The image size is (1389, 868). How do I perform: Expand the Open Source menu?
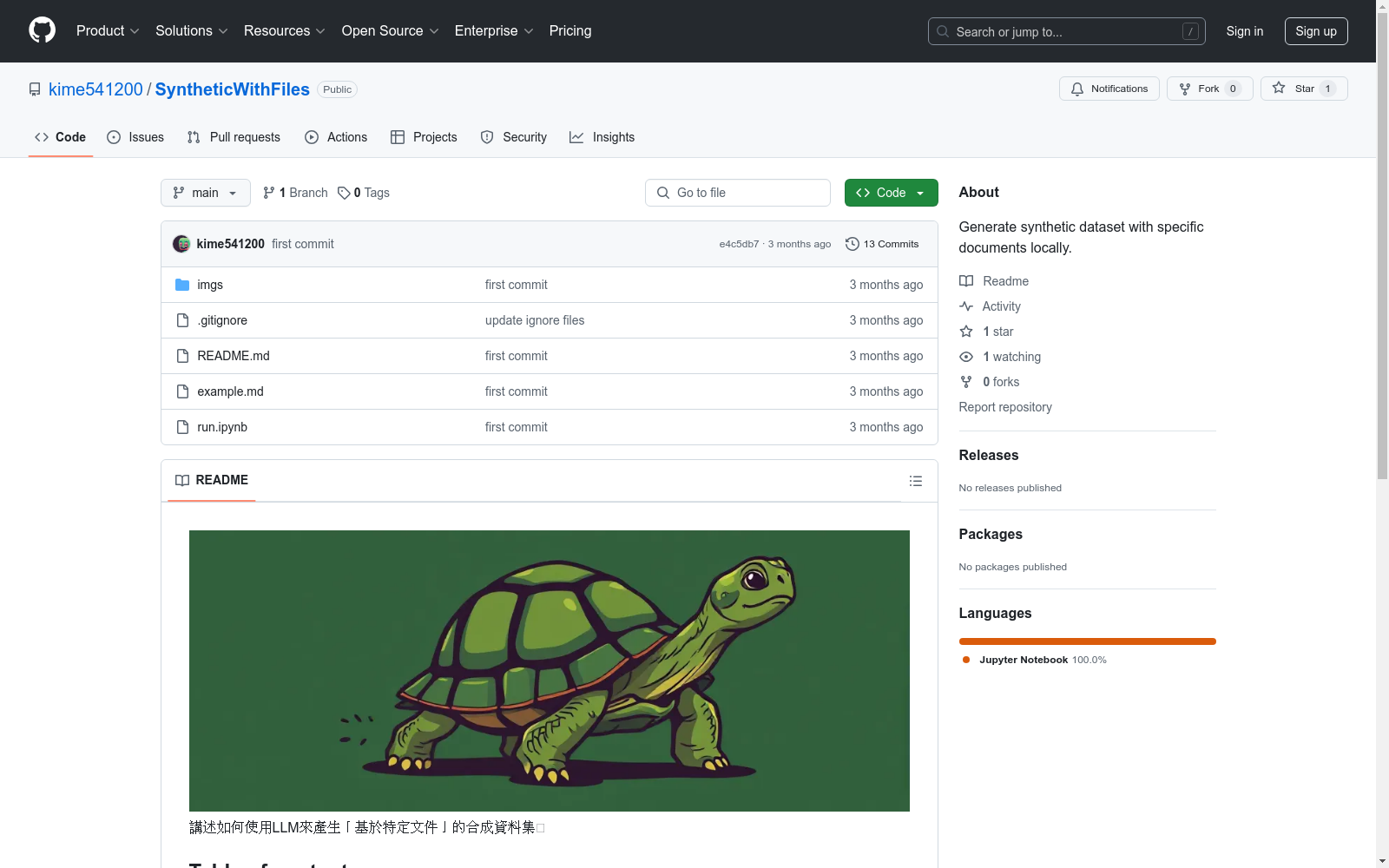click(391, 30)
